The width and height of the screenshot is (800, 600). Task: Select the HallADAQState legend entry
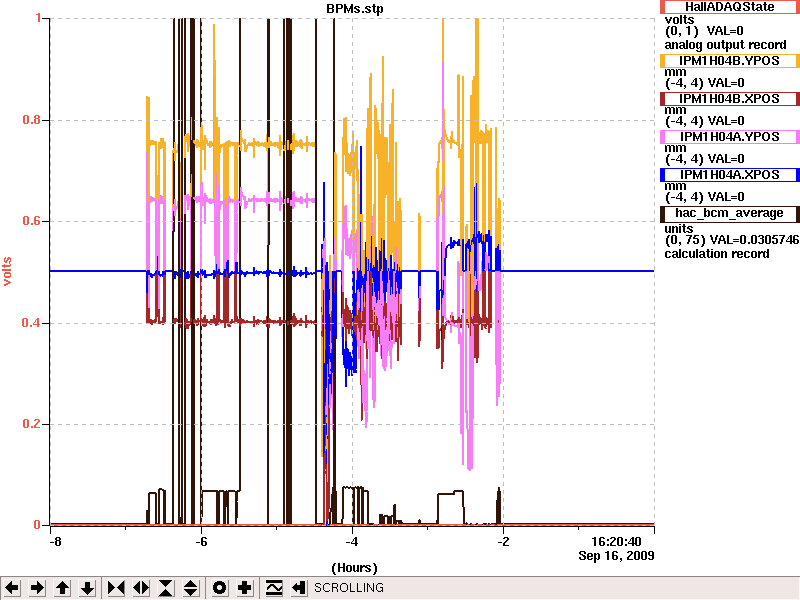coord(730,7)
